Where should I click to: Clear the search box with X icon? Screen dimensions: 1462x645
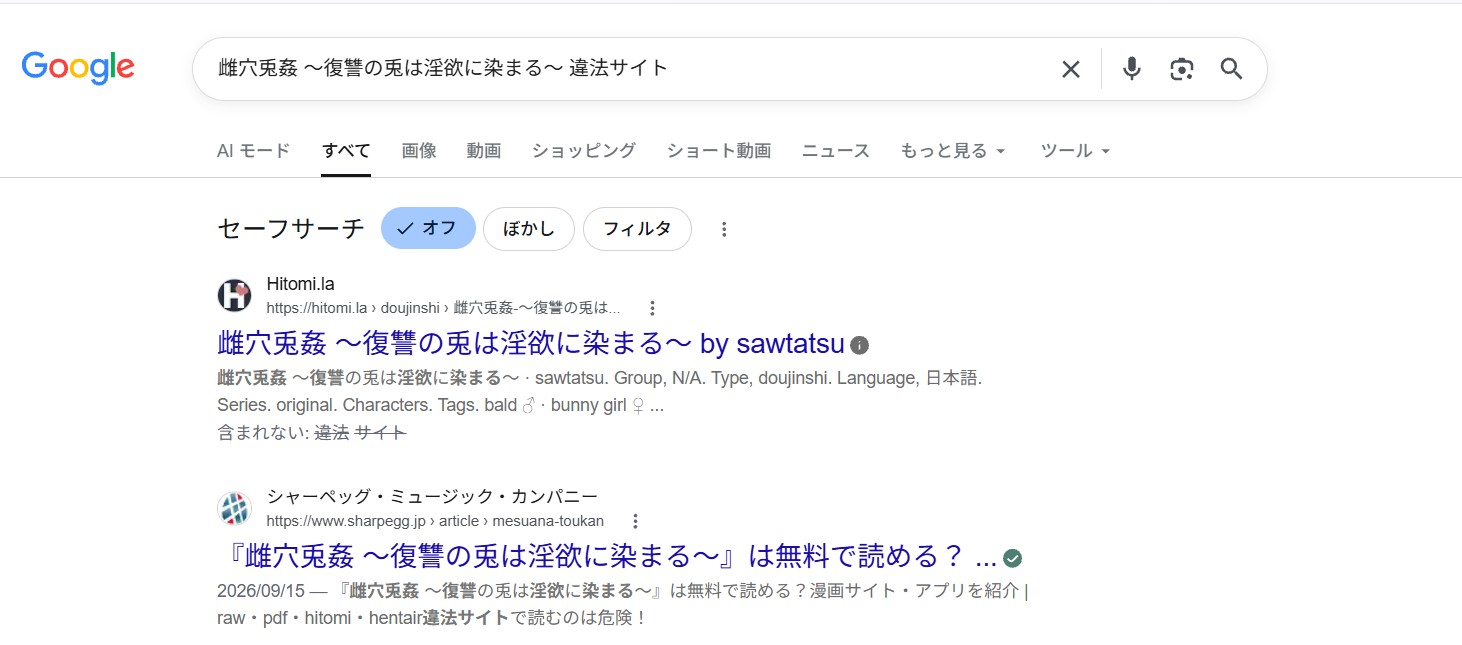[1071, 69]
